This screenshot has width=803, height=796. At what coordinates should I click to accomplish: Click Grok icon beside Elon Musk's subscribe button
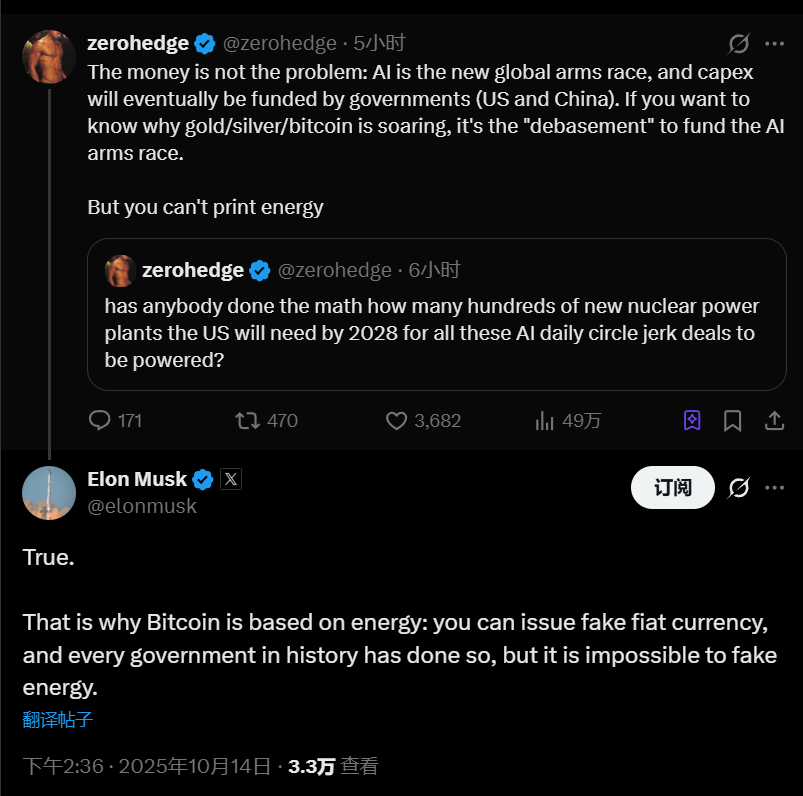pyautogui.click(x=739, y=487)
